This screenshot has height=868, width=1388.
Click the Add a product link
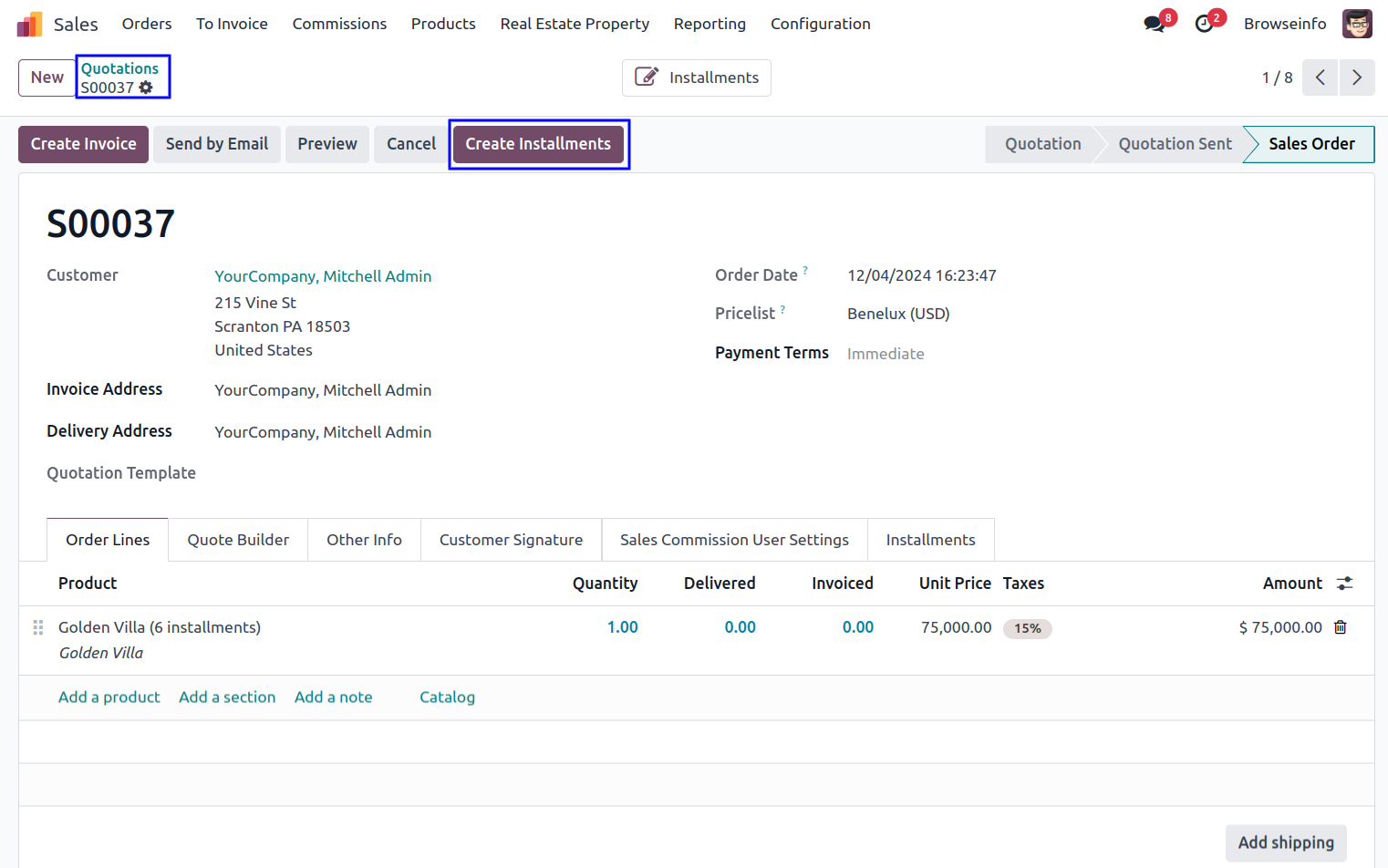pos(109,697)
